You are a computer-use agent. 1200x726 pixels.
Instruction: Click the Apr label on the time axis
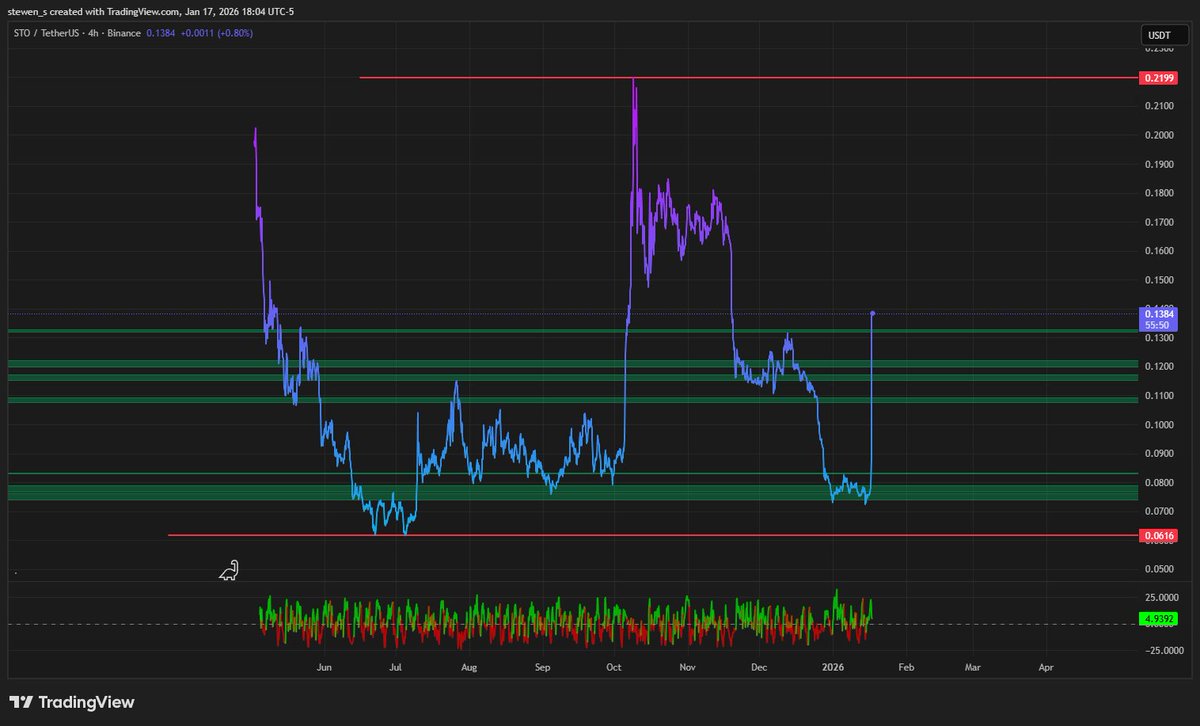click(1046, 666)
